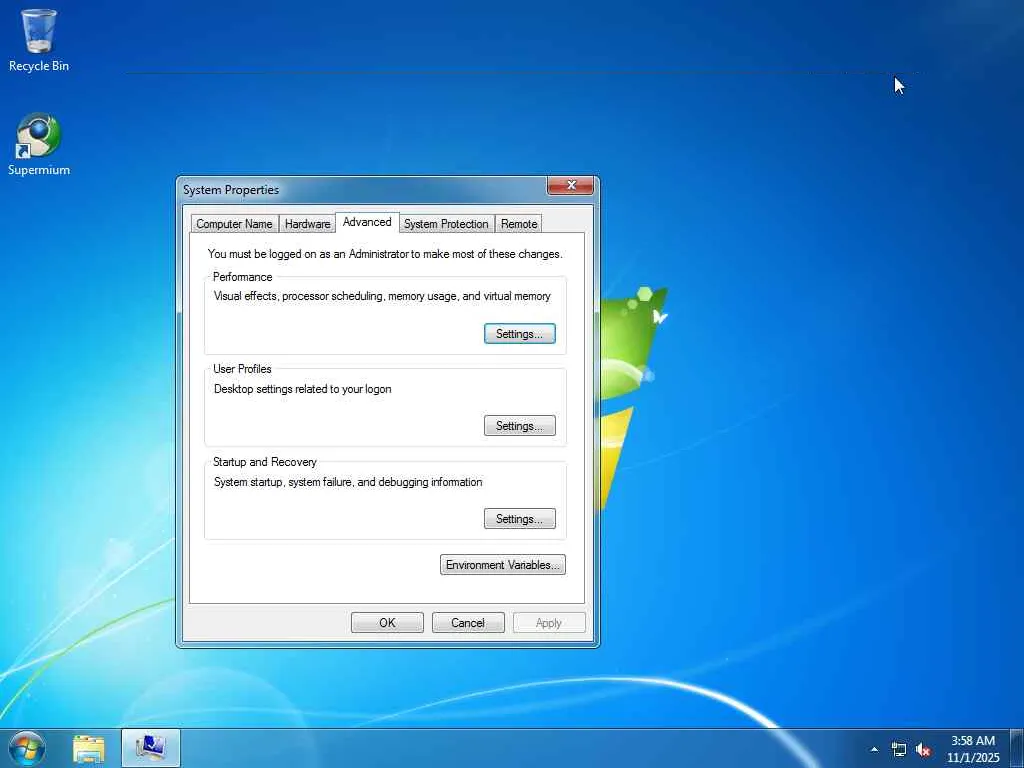Click the Startup and Recovery group label

264,462
